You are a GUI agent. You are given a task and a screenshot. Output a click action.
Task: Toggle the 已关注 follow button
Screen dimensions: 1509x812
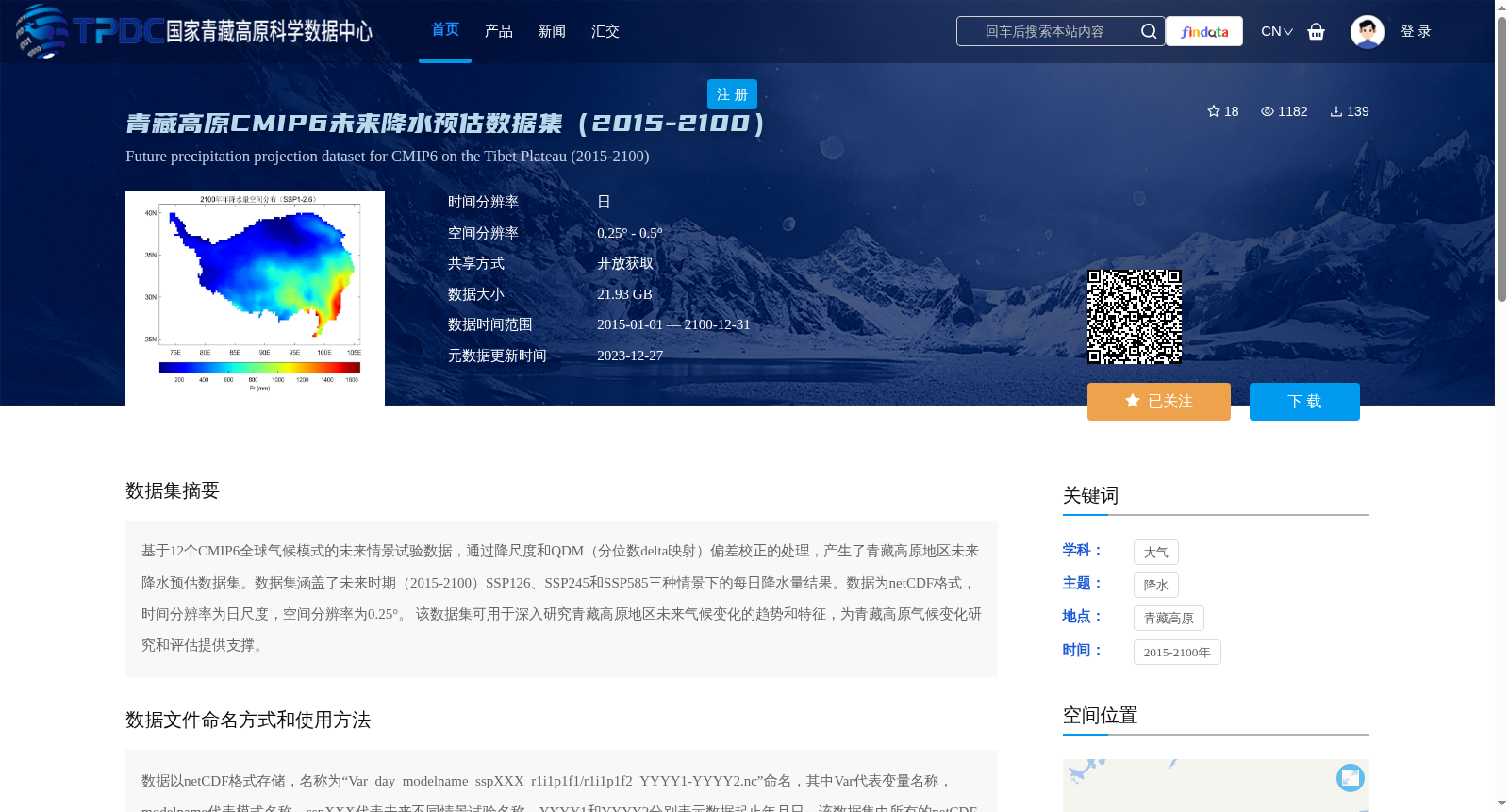(x=1159, y=402)
